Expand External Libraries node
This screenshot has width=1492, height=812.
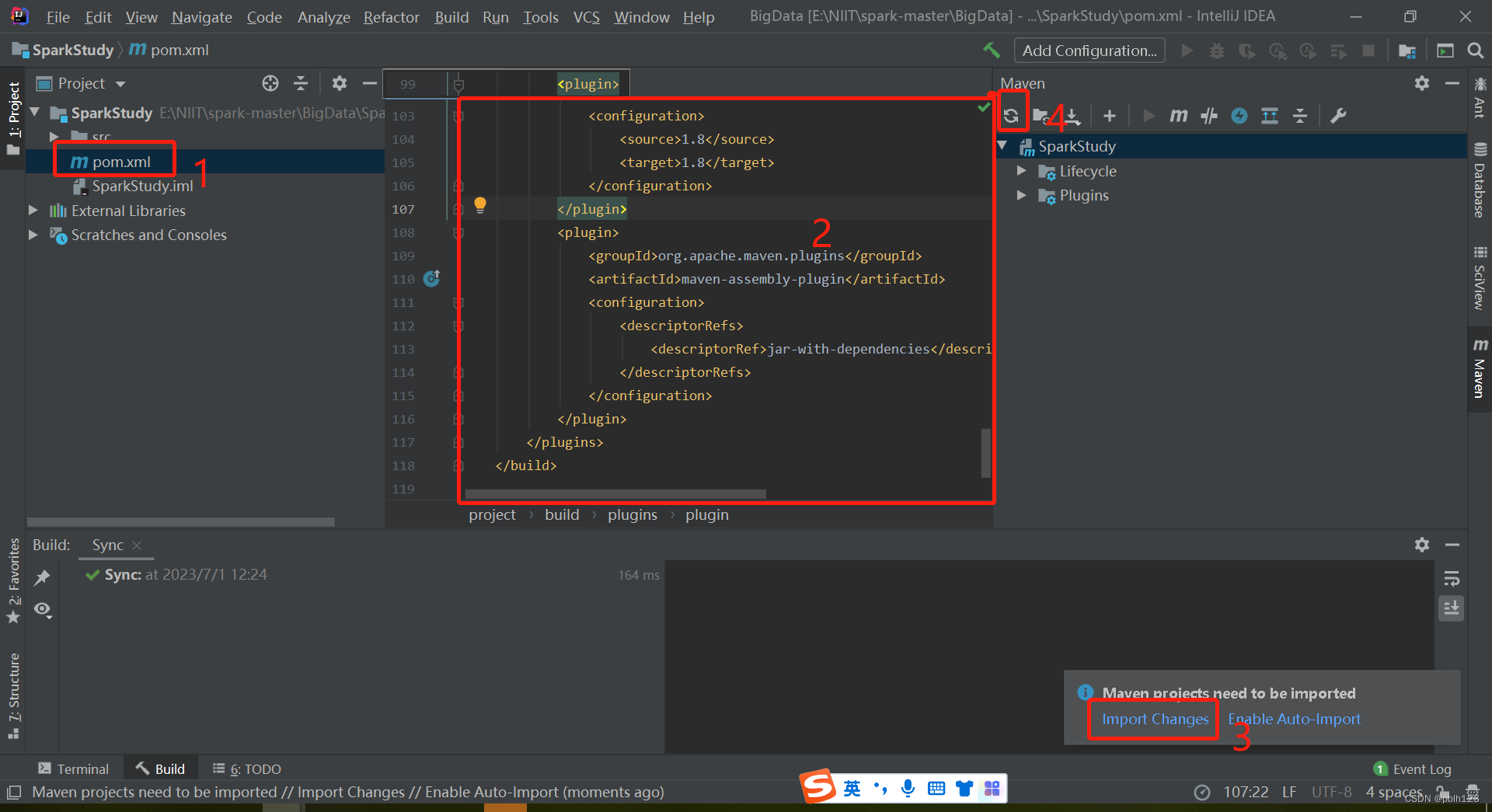(x=33, y=211)
